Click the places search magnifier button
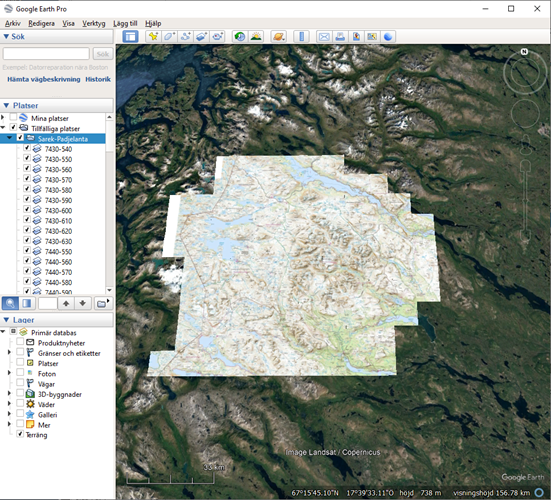The width and height of the screenshot is (551, 500). 11,303
